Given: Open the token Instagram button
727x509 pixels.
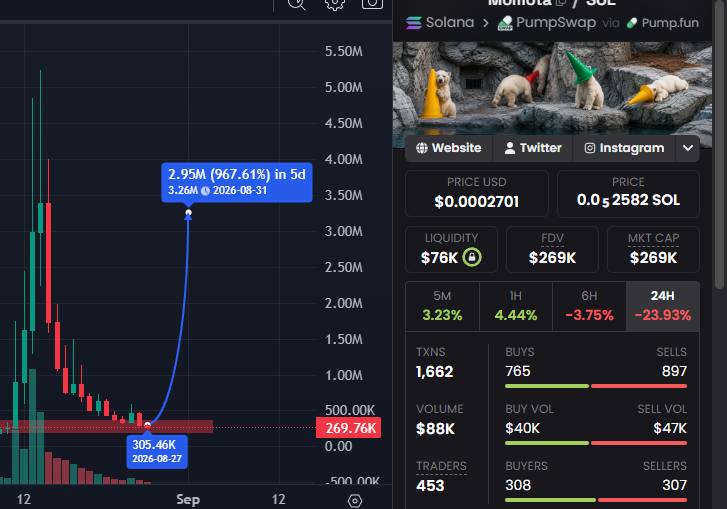Looking at the screenshot, I should (x=624, y=148).
